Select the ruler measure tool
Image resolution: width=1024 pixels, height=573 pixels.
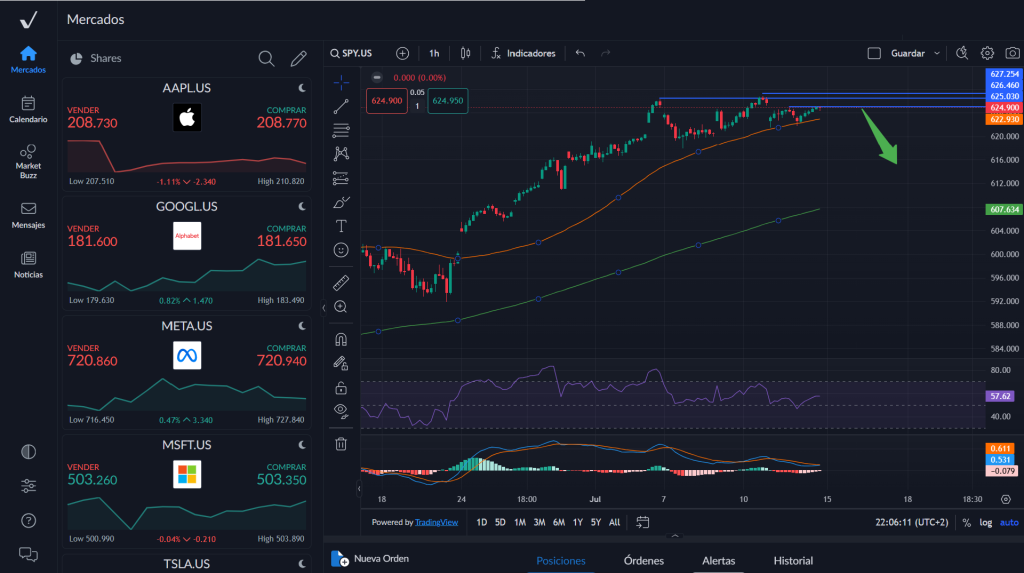341,283
